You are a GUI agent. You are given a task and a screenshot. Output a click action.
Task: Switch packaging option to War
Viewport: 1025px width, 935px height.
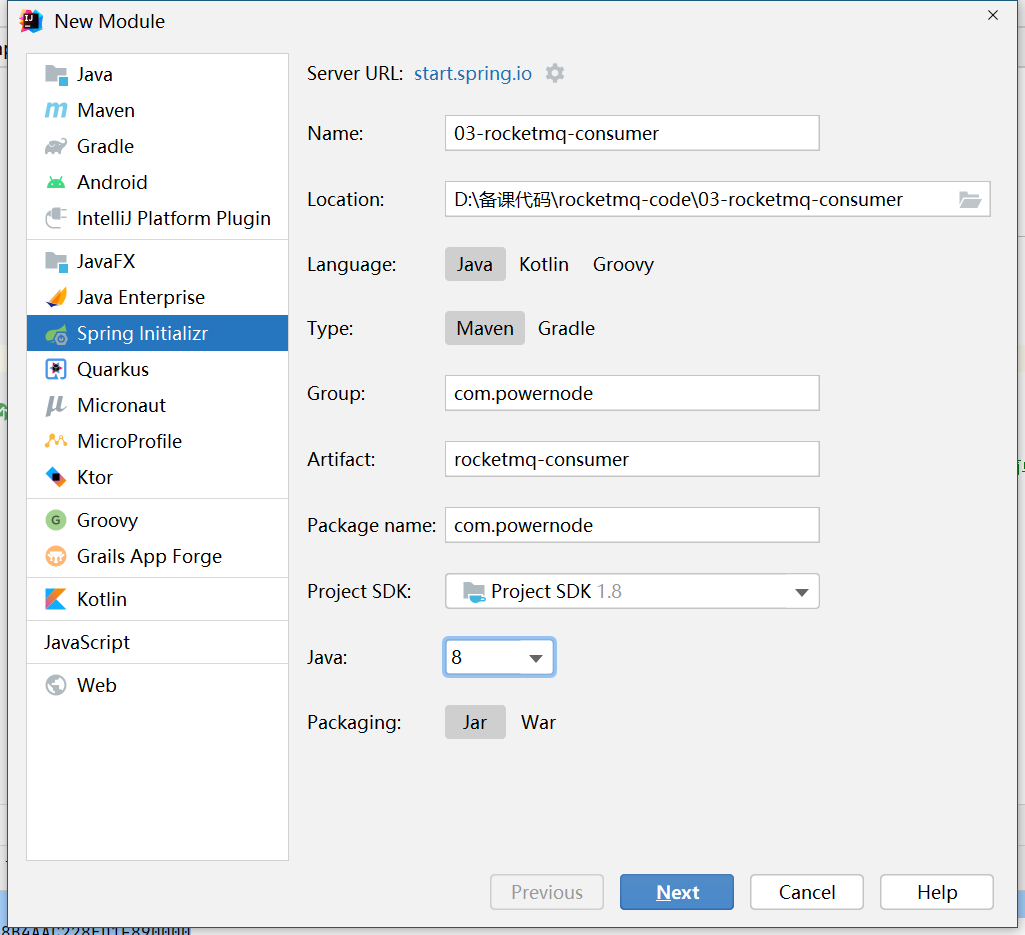538,723
